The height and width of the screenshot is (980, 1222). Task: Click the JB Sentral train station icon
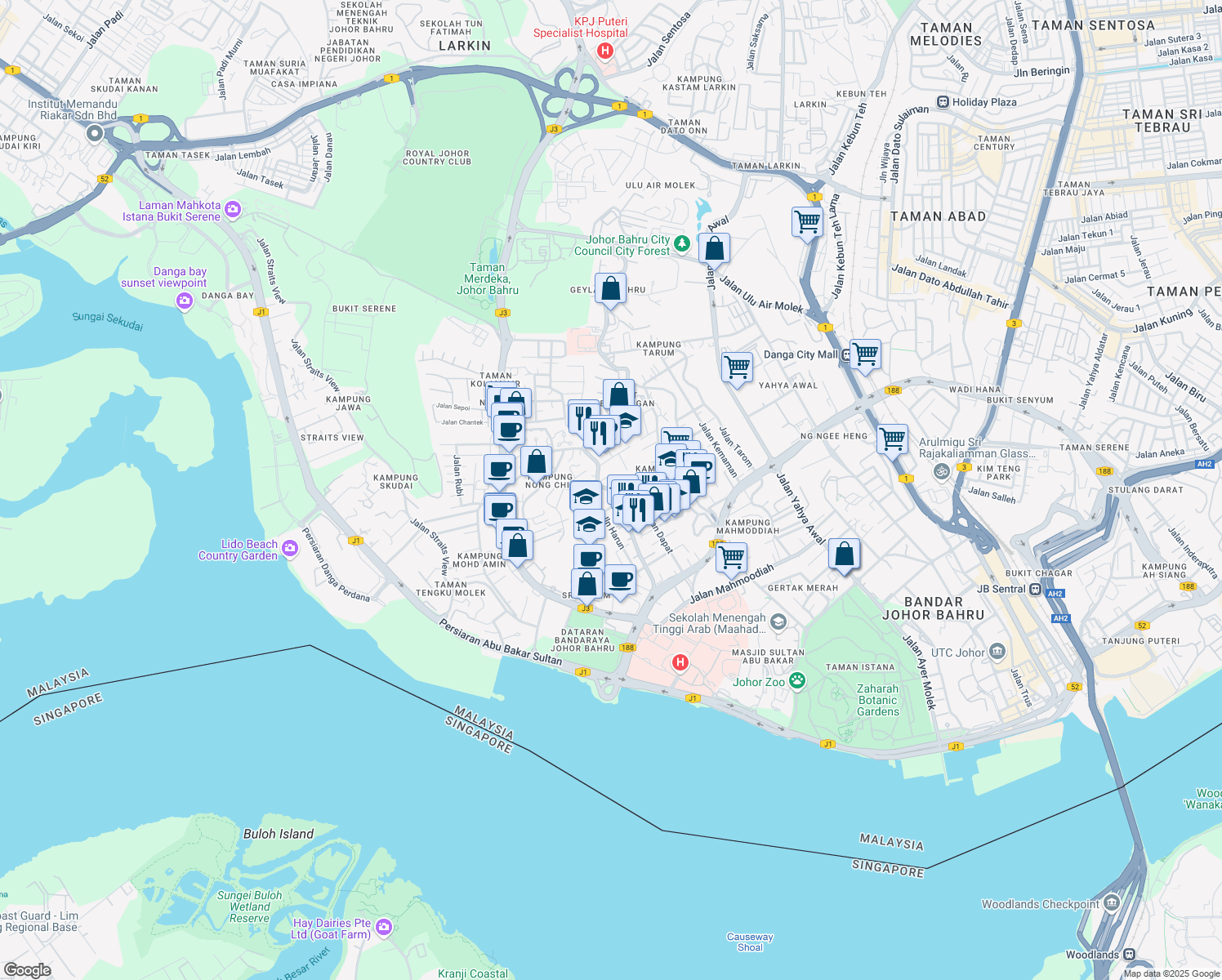coord(1035,589)
